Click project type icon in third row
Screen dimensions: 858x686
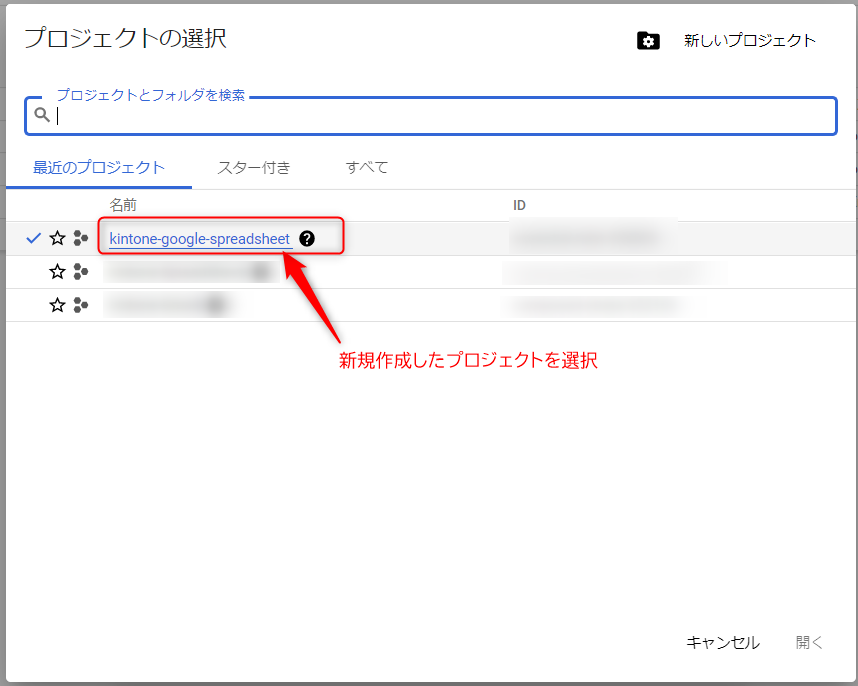pos(81,305)
